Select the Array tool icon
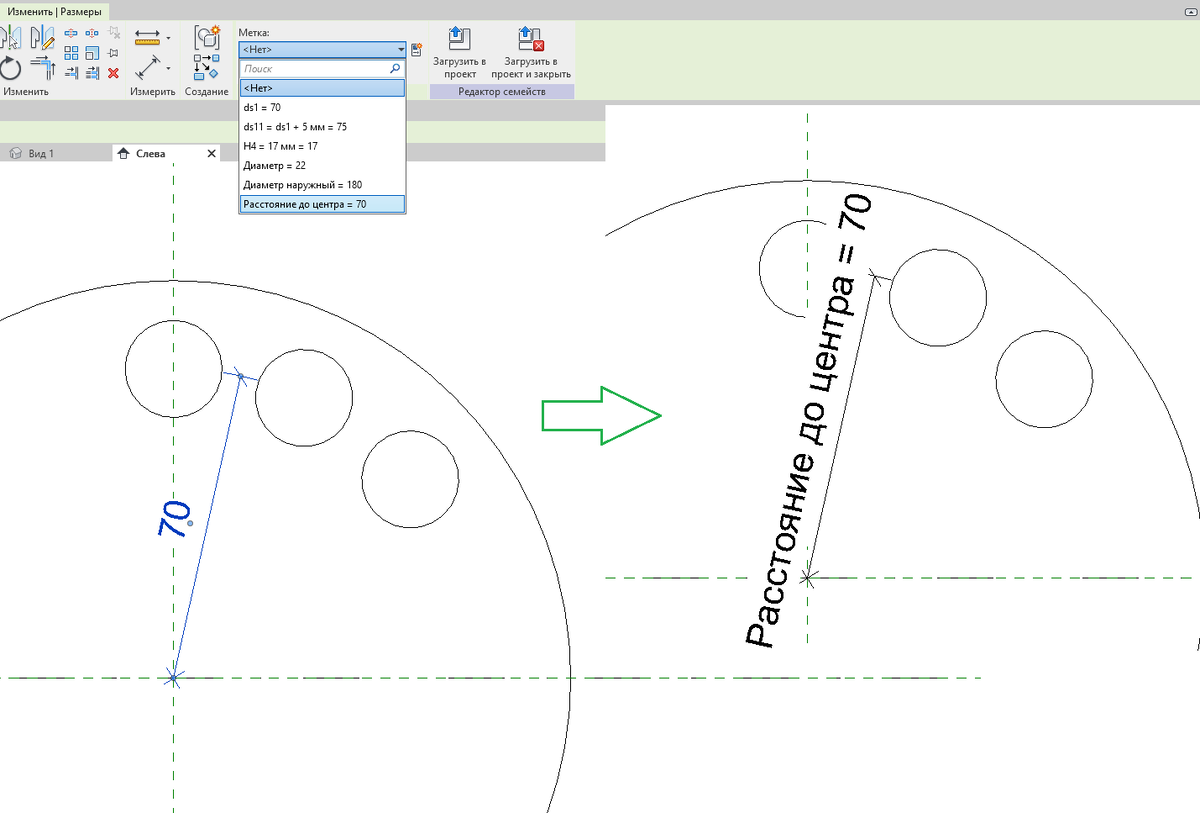 click(71, 53)
